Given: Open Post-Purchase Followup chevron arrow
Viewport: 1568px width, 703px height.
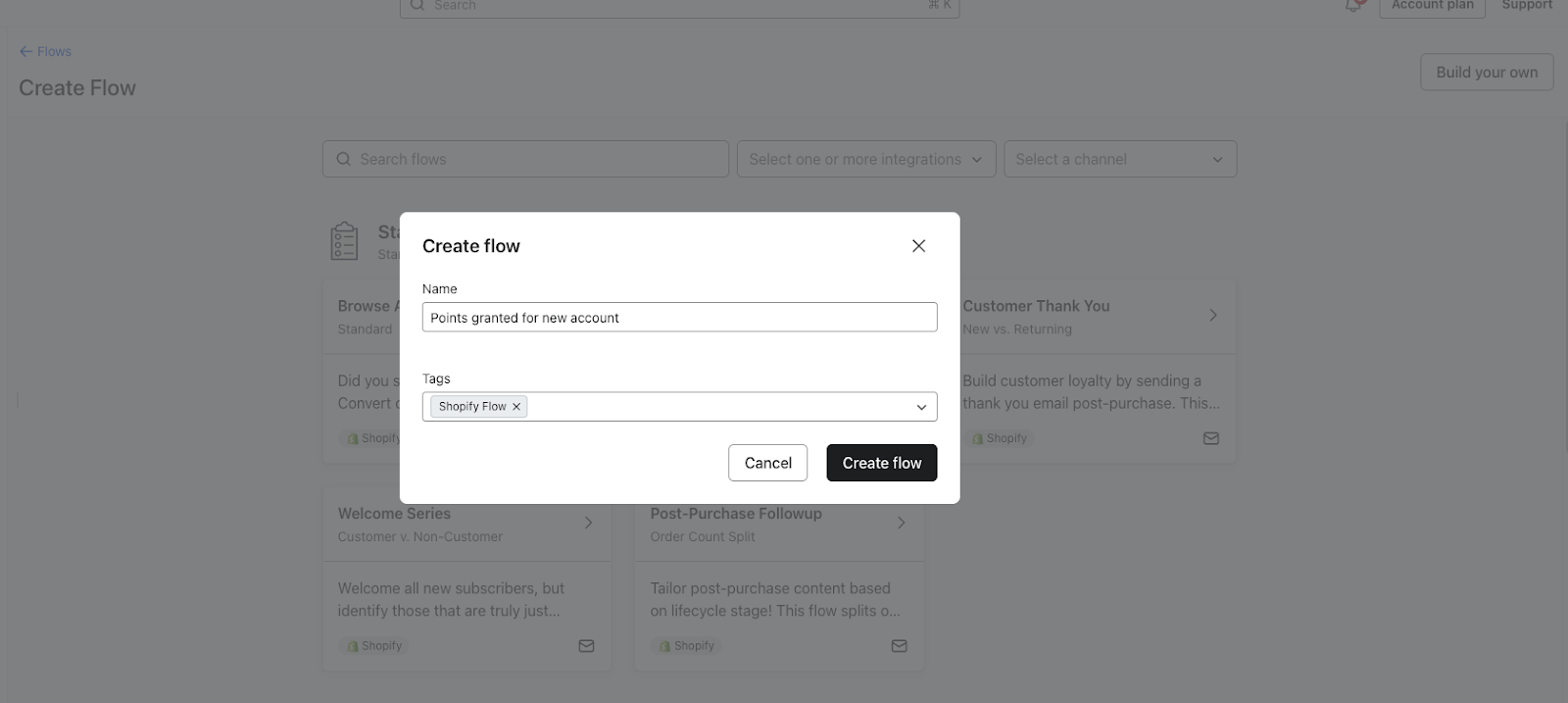Looking at the screenshot, I should coord(901,524).
